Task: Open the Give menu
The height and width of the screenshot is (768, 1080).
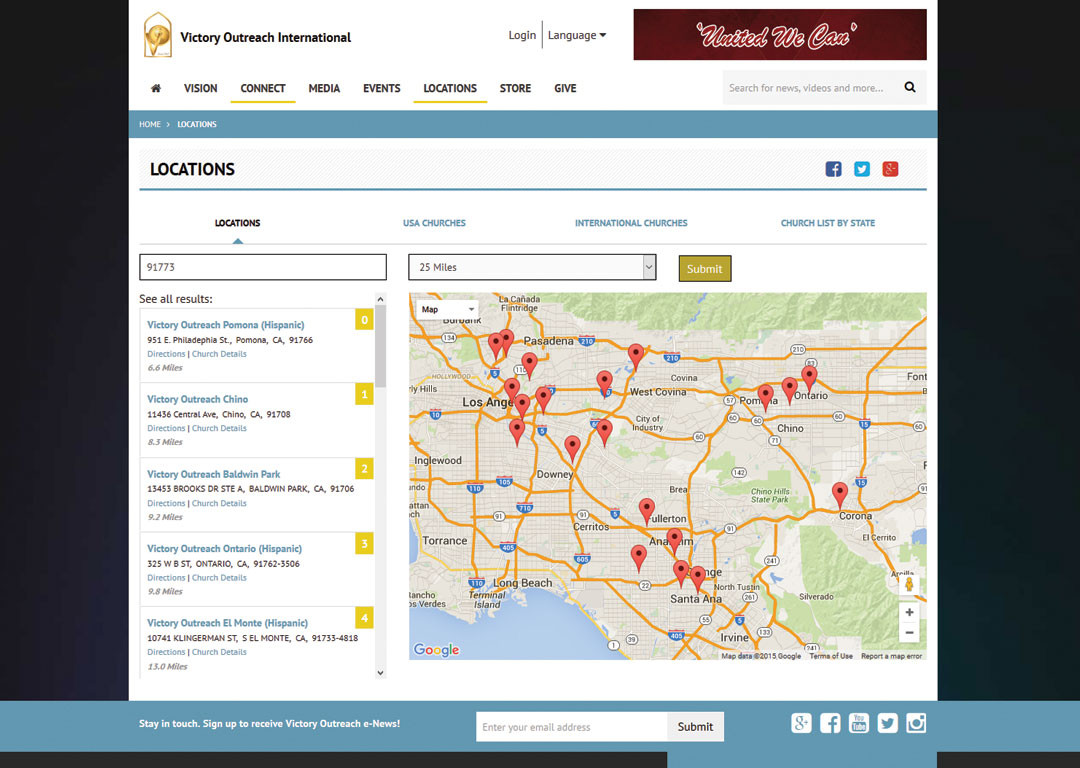Action: (565, 88)
